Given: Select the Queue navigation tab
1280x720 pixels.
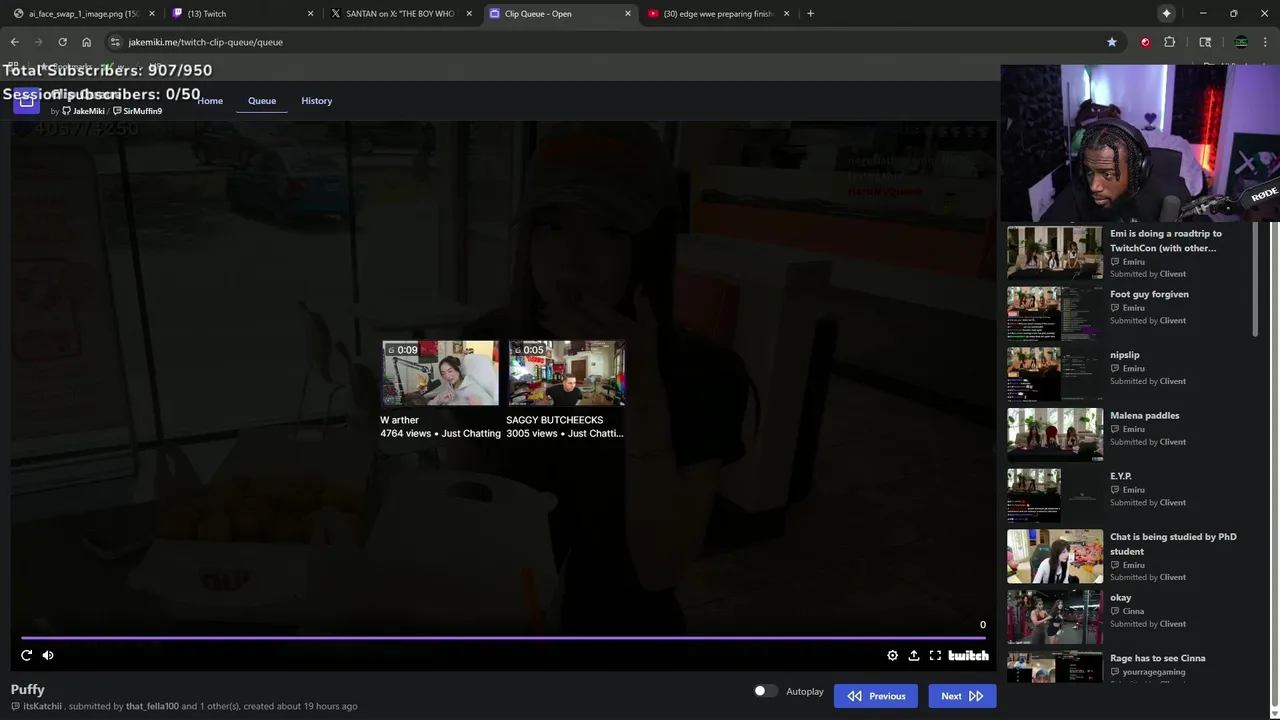Looking at the screenshot, I should pos(262,101).
